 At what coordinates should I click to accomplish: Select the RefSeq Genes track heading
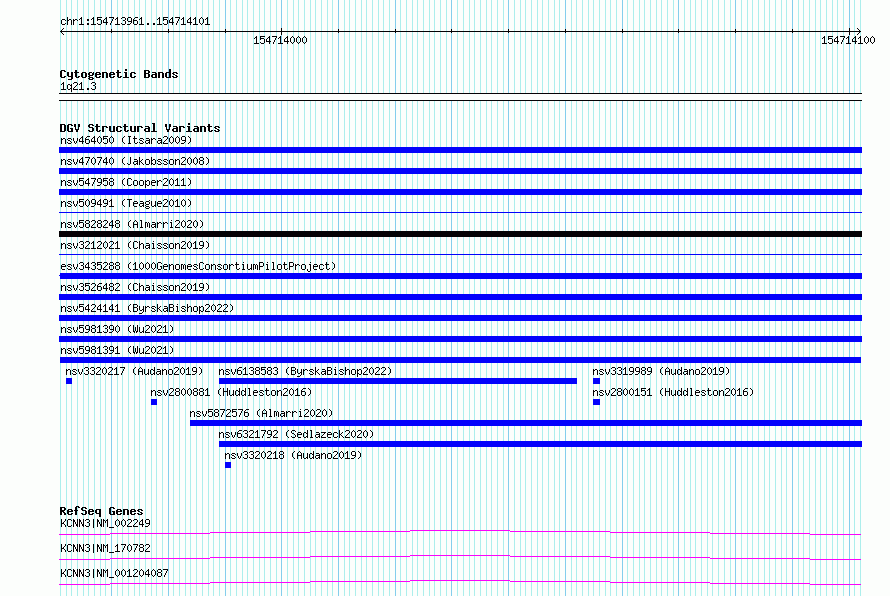(x=101, y=511)
